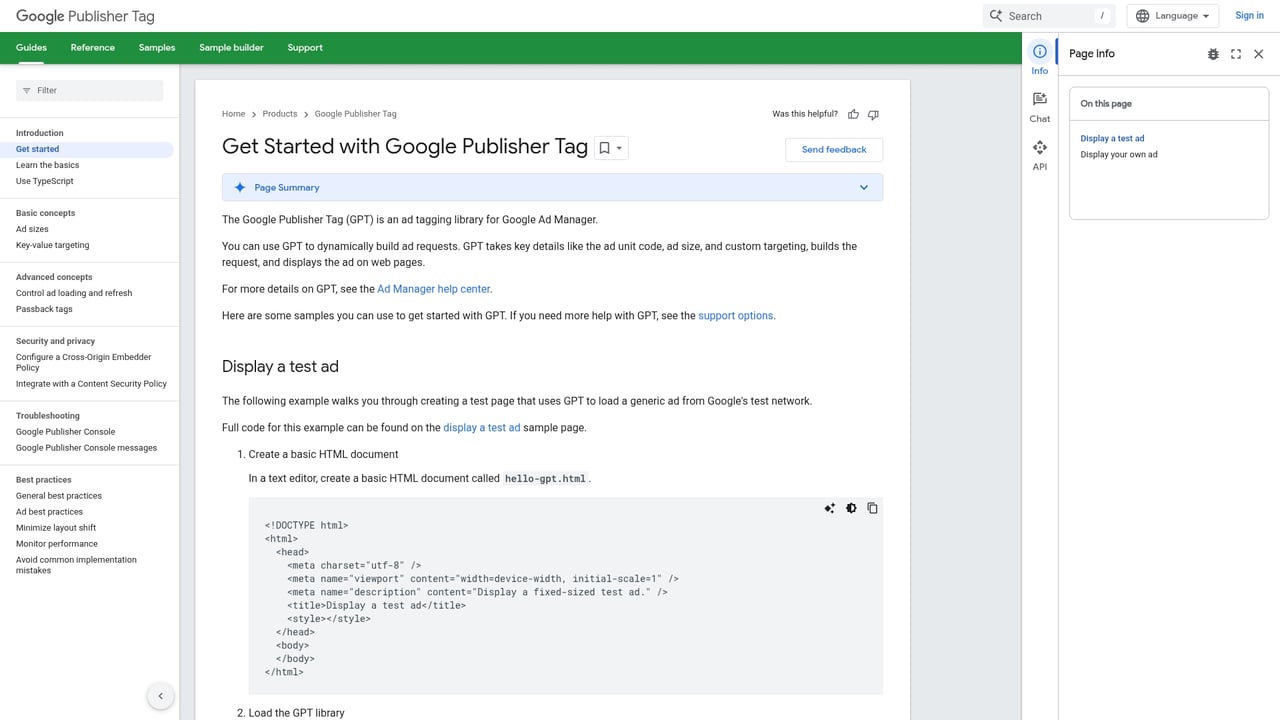The image size is (1280, 720).
Task: Open the bookmark options dropdown arrow
Action: pyautogui.click(x=620, y=147)
